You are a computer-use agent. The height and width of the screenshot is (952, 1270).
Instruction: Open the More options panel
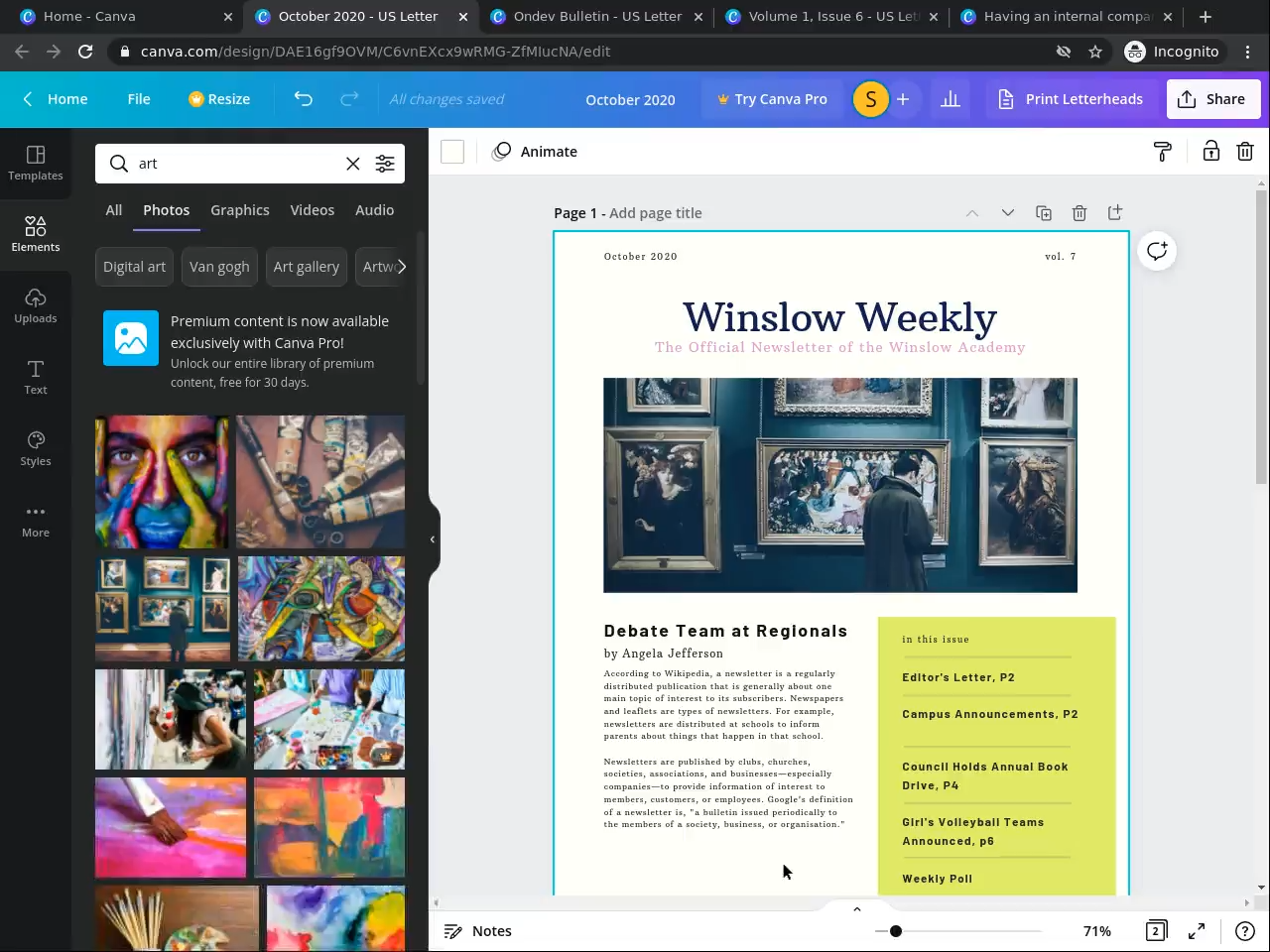click(x=36, y=521)
